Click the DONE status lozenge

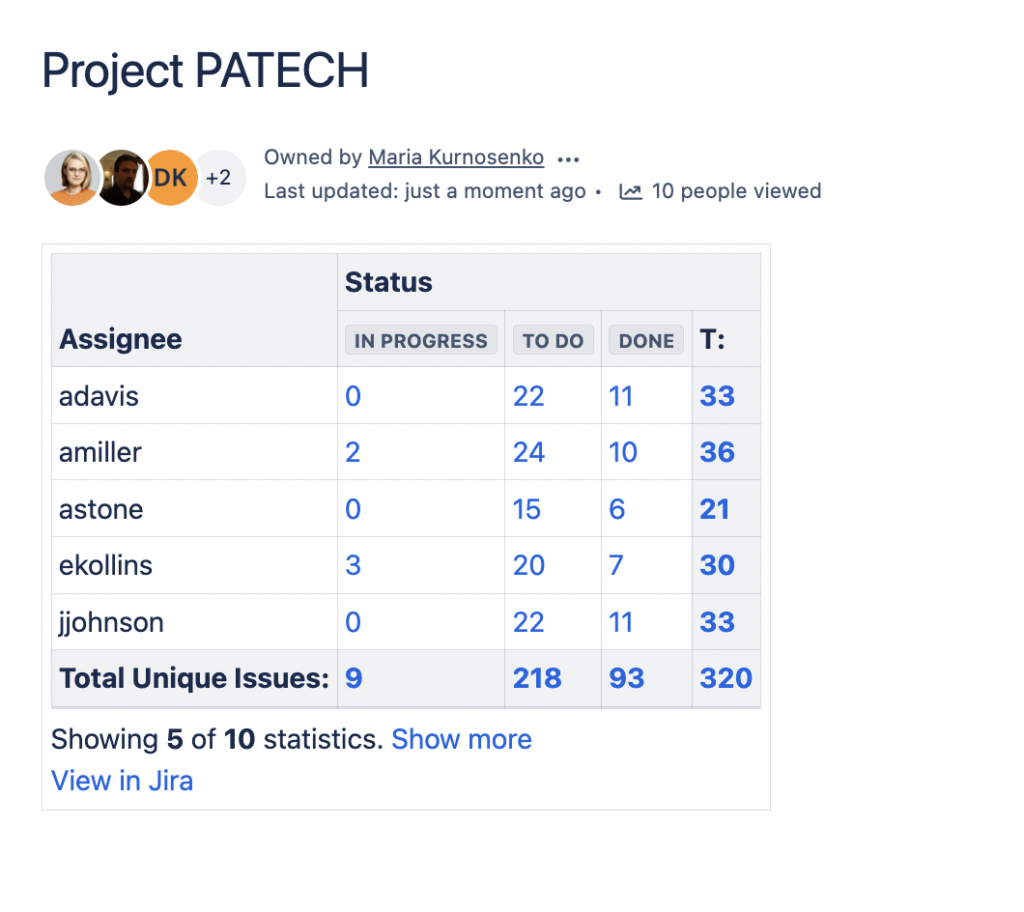pos(645,340)
